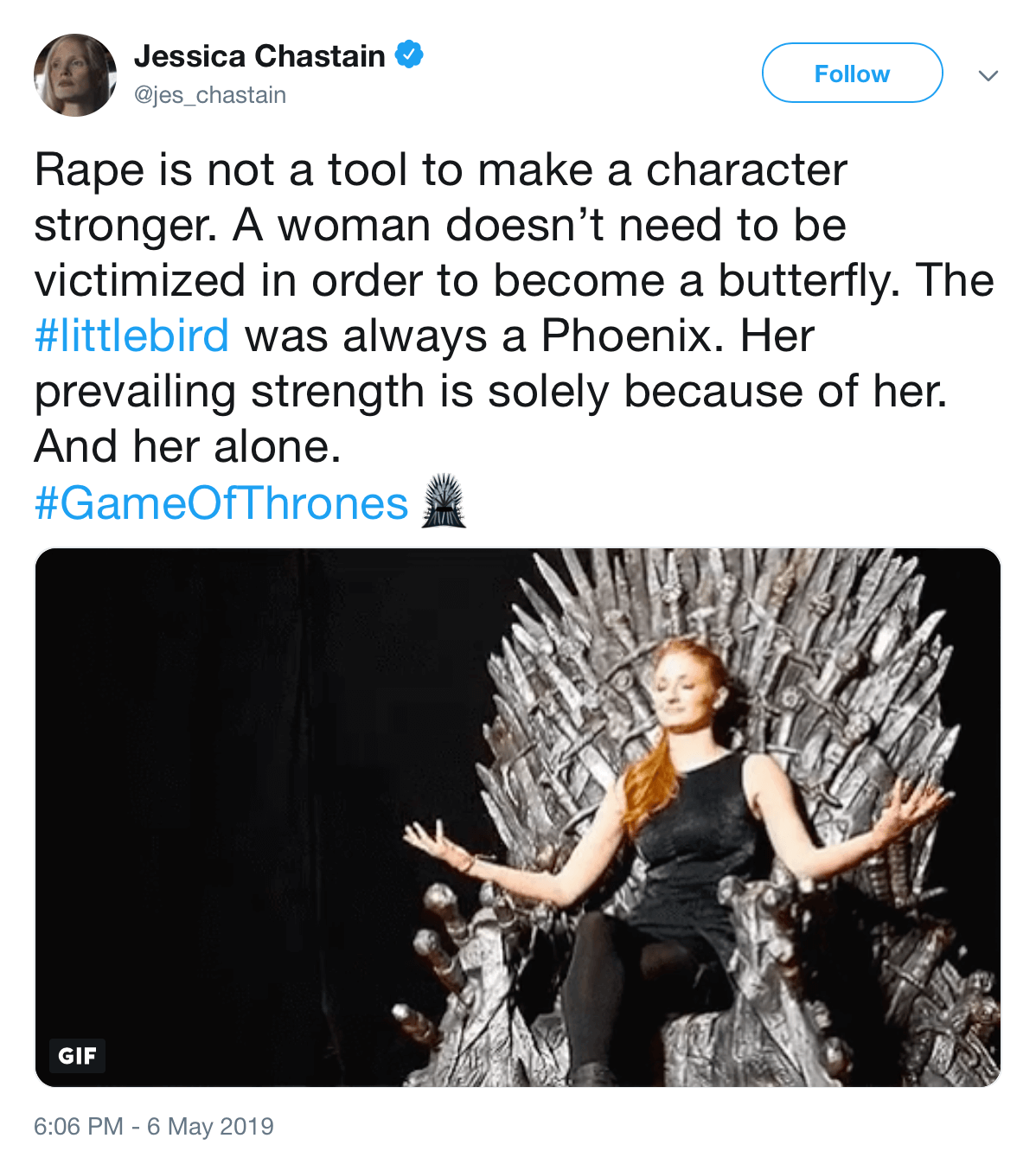Image resolution: width=1036 pixels, height=1164 pixels.
Task: Open the @jes_chastain handle
Action: coord(210,94)
